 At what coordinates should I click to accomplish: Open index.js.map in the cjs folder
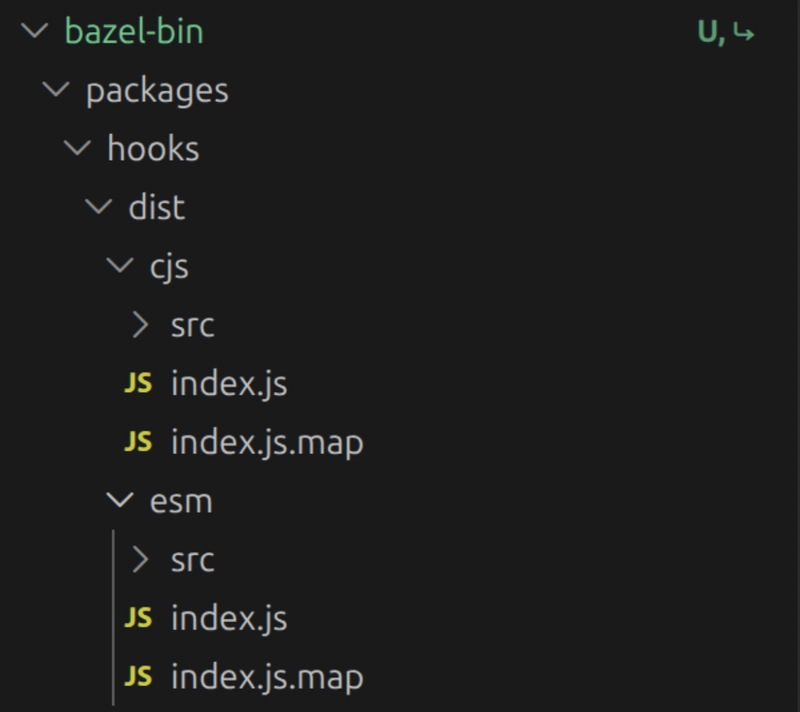(266, 442)
